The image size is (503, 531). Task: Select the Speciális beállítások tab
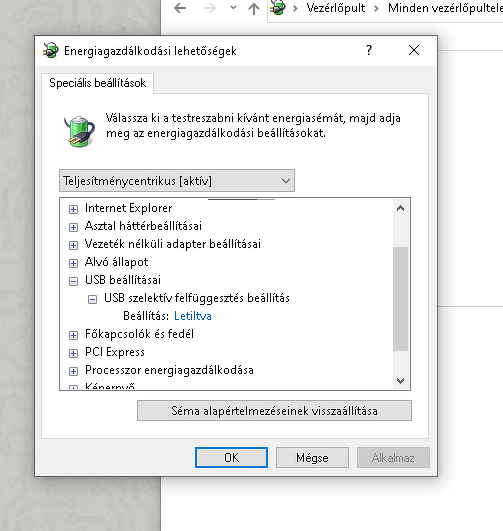point(98,83)
